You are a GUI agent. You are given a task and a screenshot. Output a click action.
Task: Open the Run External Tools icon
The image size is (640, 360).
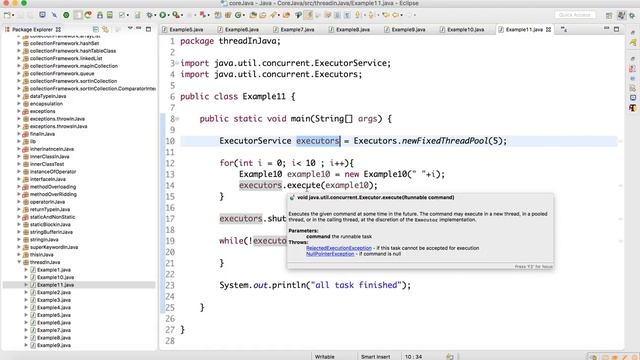[x=176, y=15]
